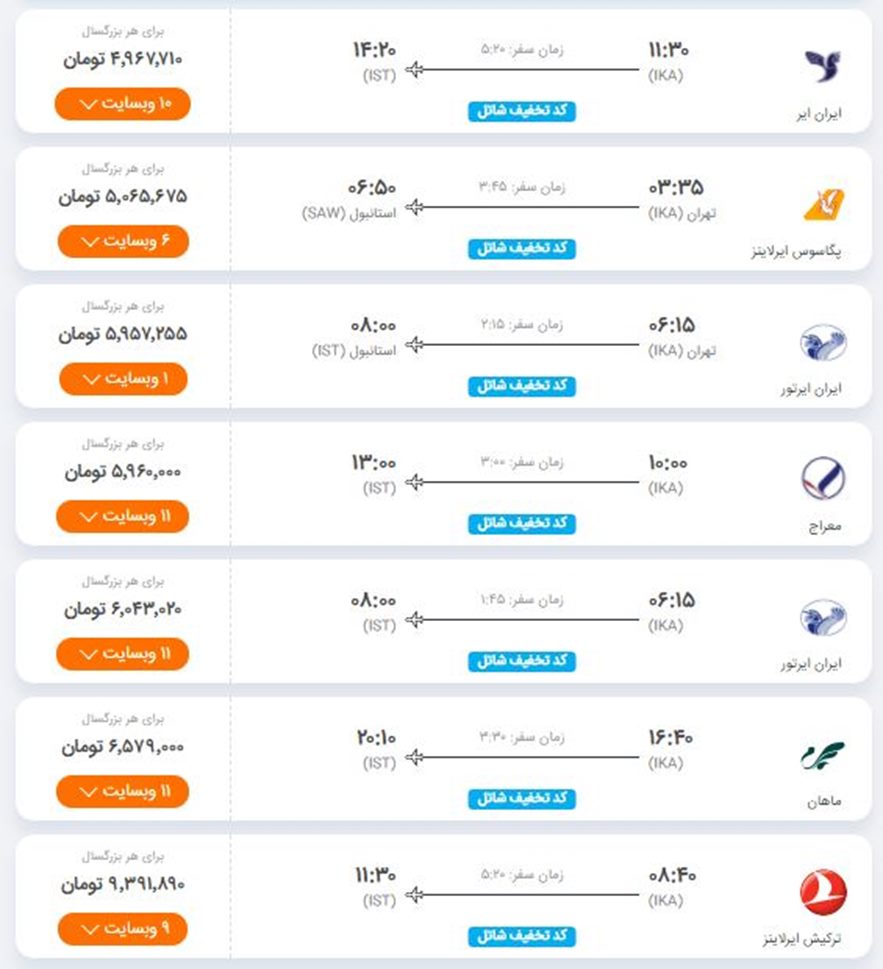Click Iran Airtour logo on 6,043,020 flight
Viewport: 883px width, 969px height.
823,617
